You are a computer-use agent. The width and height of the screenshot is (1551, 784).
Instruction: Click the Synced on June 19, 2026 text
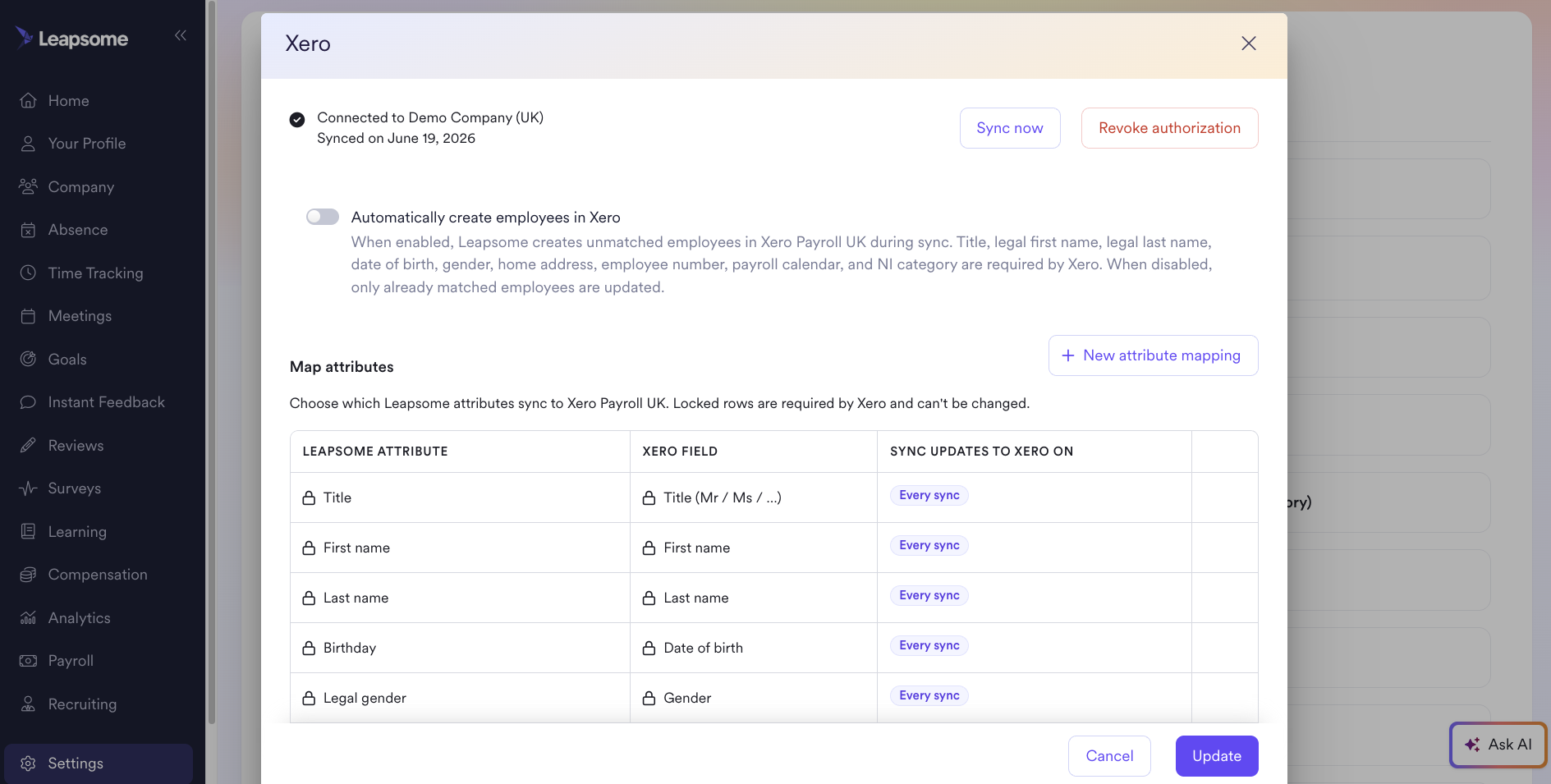tap(397, 138)
